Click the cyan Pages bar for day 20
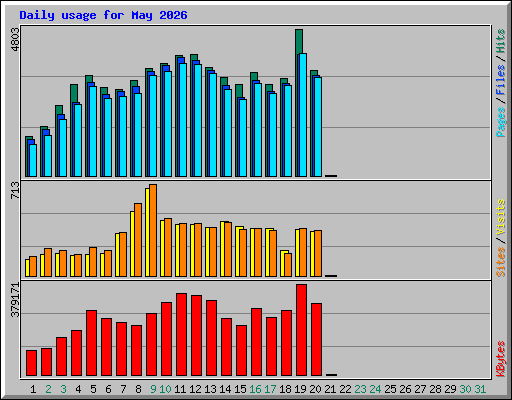Screen dimensions: 512x400 click(318, 127)
